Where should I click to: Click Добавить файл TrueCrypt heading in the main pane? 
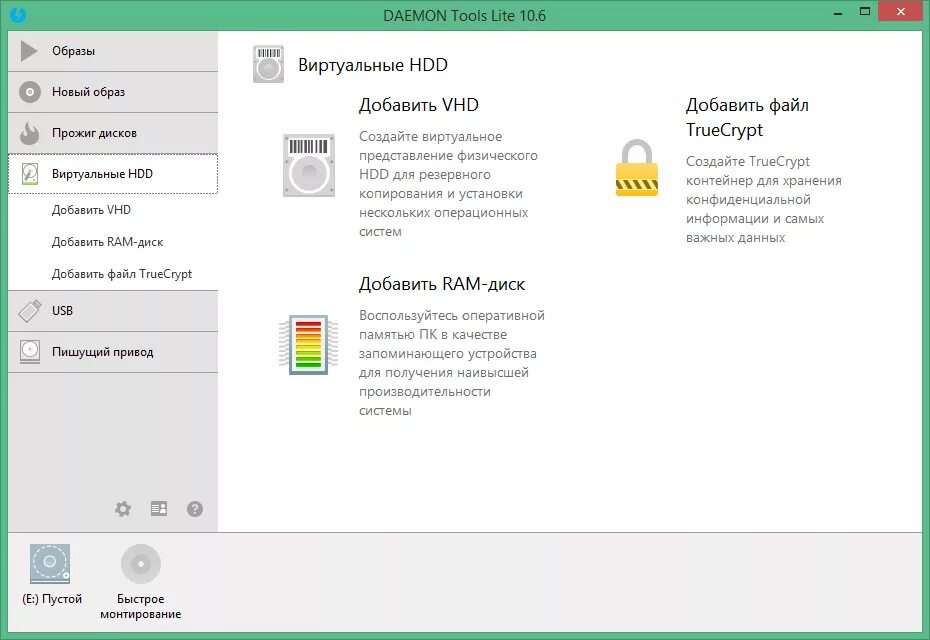point(747,117)
